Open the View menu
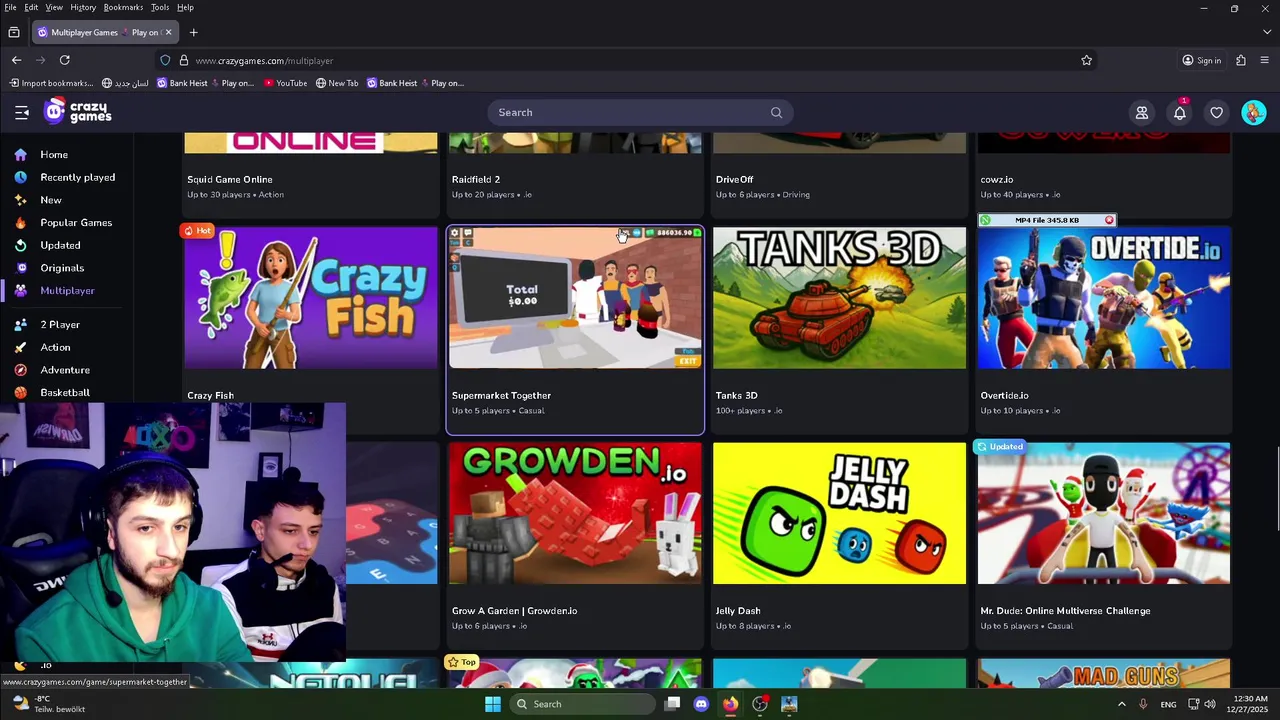The height and width of the screenshot is (720, 1280). pos(54,7)
